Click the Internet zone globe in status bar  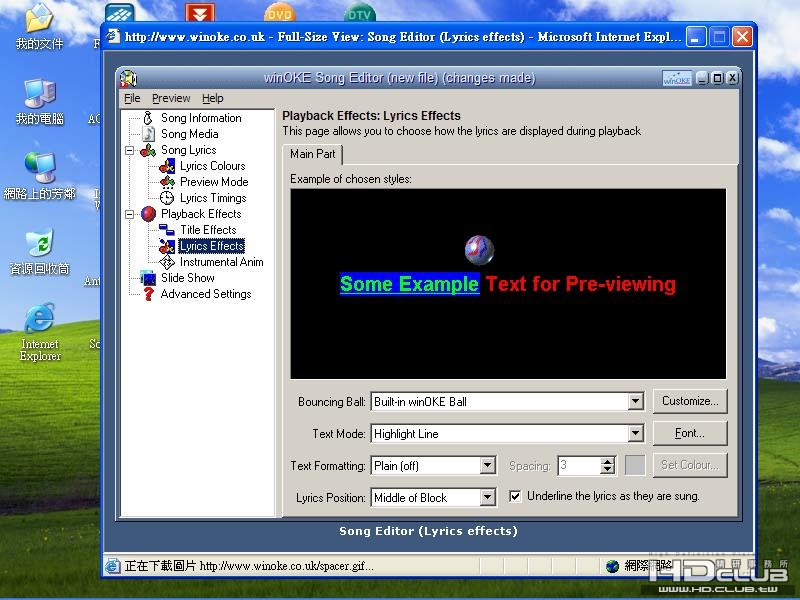pos(613,566)
